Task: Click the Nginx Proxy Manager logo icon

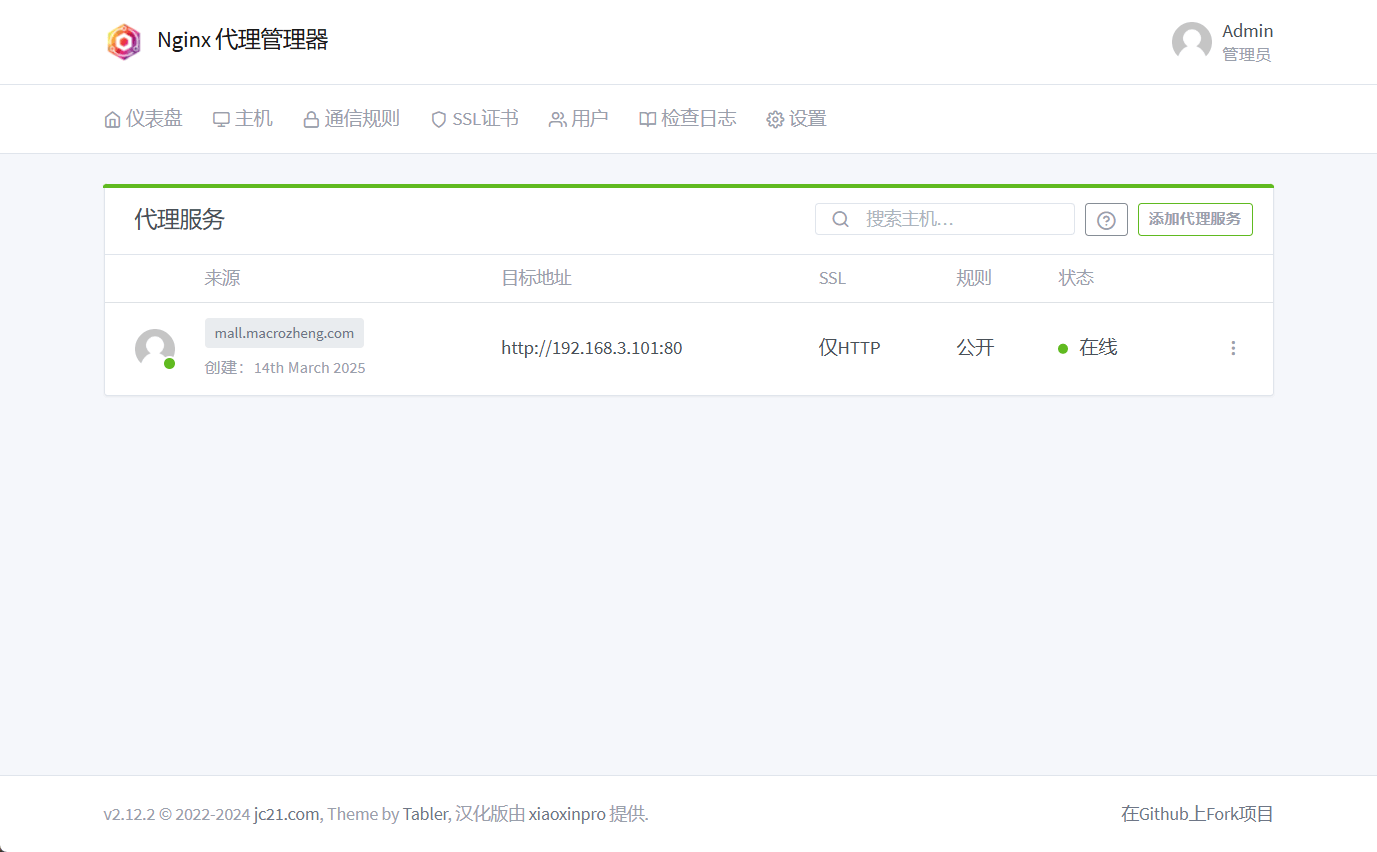Action: [124, 41]
